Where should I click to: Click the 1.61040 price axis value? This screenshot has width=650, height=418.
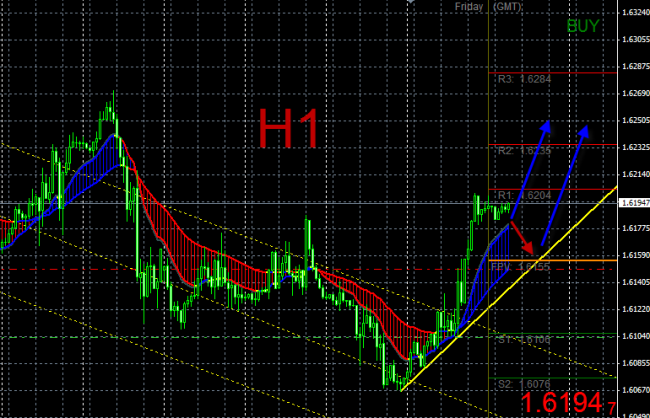635,336
